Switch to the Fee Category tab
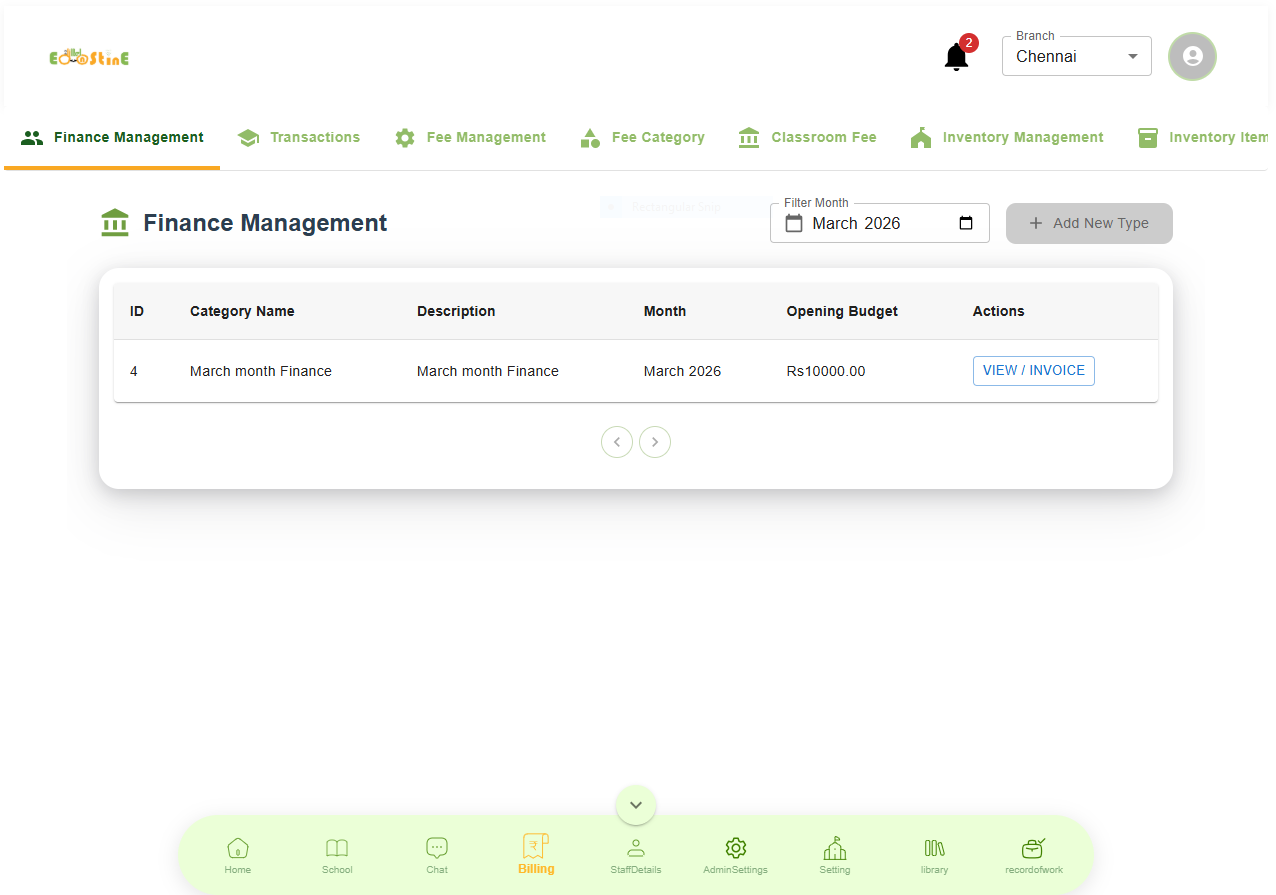Screen dimensions: 1276x895 [x=643, y=138]
